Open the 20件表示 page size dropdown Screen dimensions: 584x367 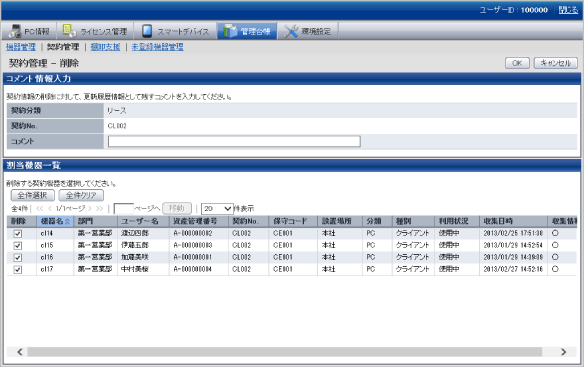pos(217,209)
